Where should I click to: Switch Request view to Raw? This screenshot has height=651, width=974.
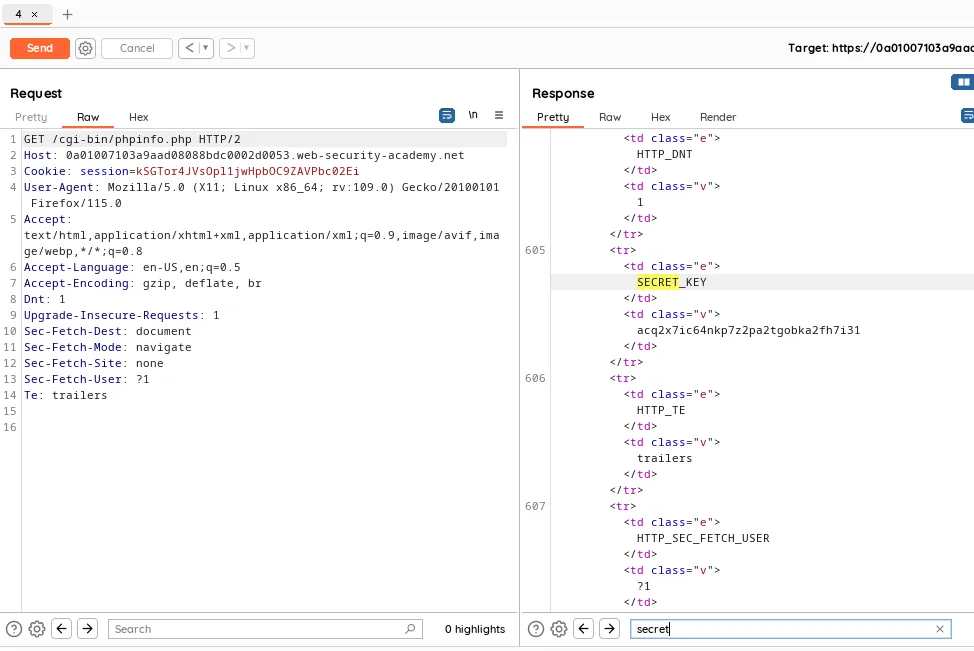click(88, 117)
